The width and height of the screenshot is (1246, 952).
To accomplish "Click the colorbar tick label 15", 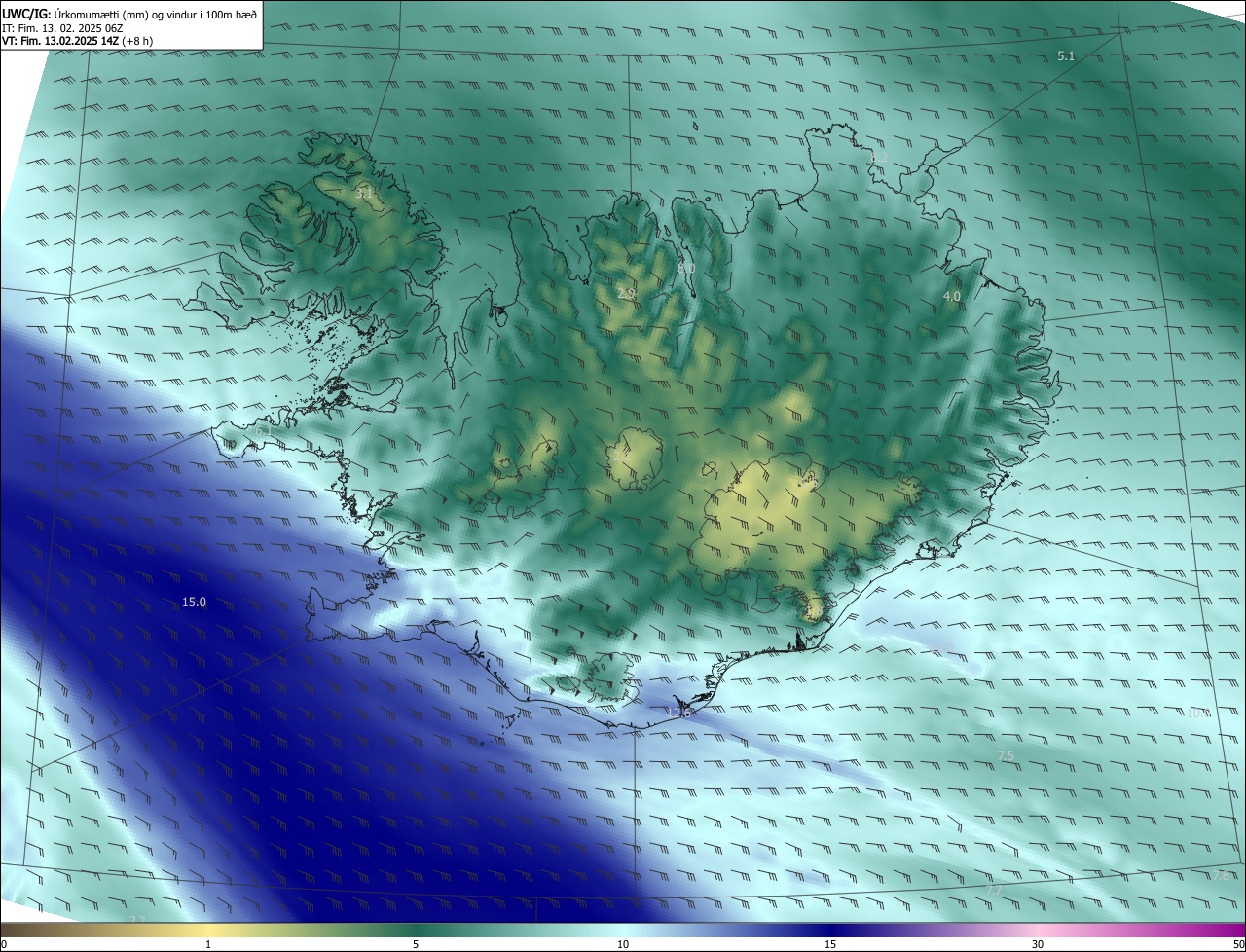I will coord(830,944).
